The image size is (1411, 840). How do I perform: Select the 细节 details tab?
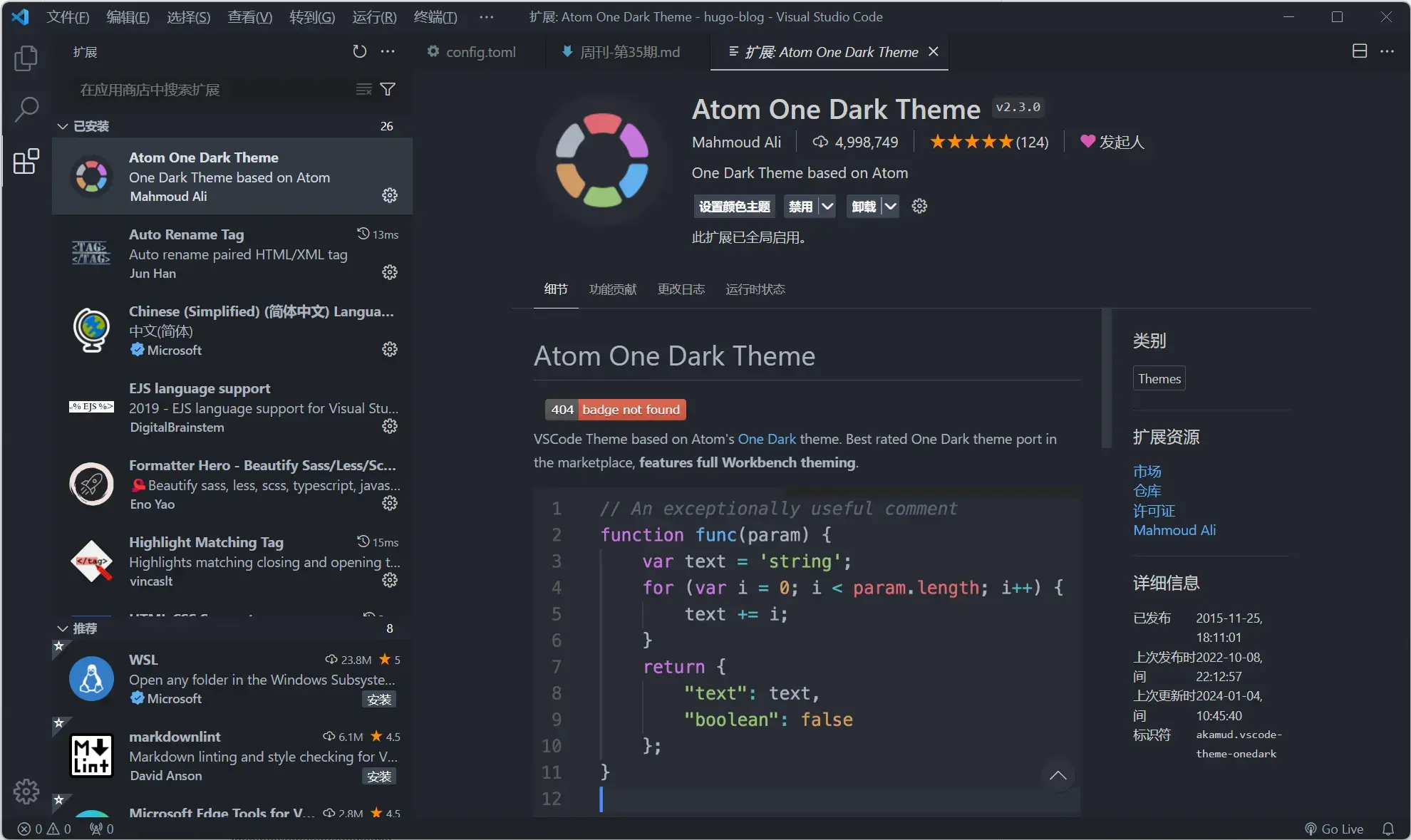click(556, 289)
